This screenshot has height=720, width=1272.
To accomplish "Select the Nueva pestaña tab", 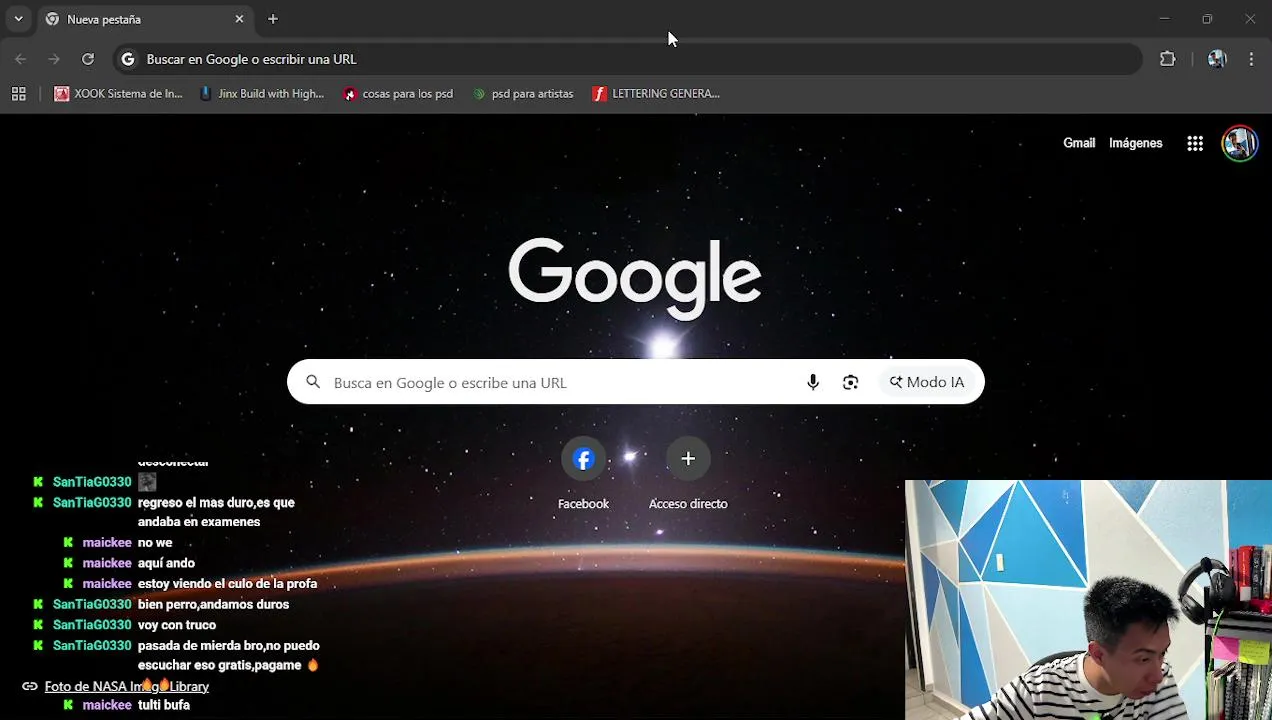I will 145,19.
